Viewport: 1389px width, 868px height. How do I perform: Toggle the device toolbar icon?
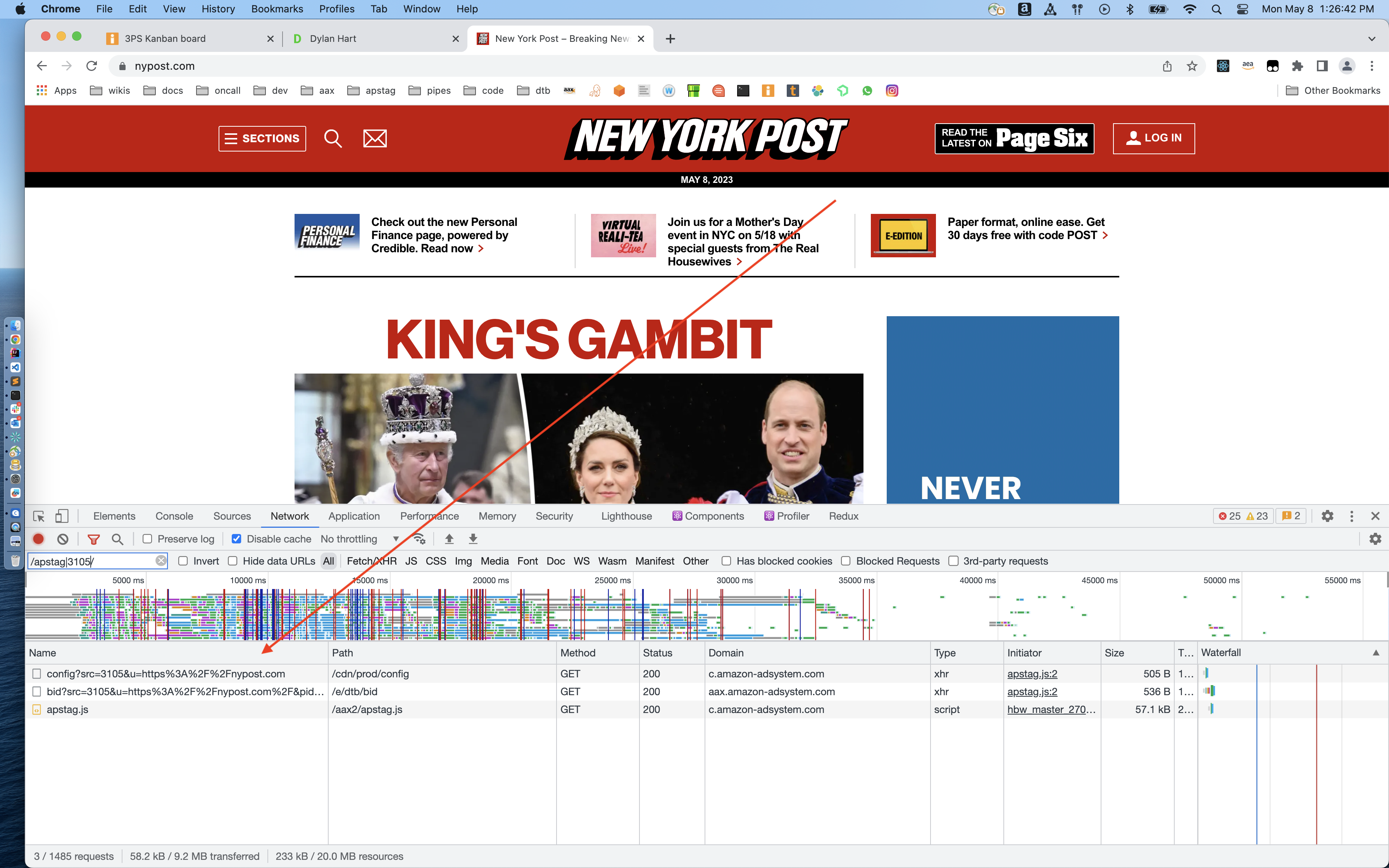tap(61, 516)
